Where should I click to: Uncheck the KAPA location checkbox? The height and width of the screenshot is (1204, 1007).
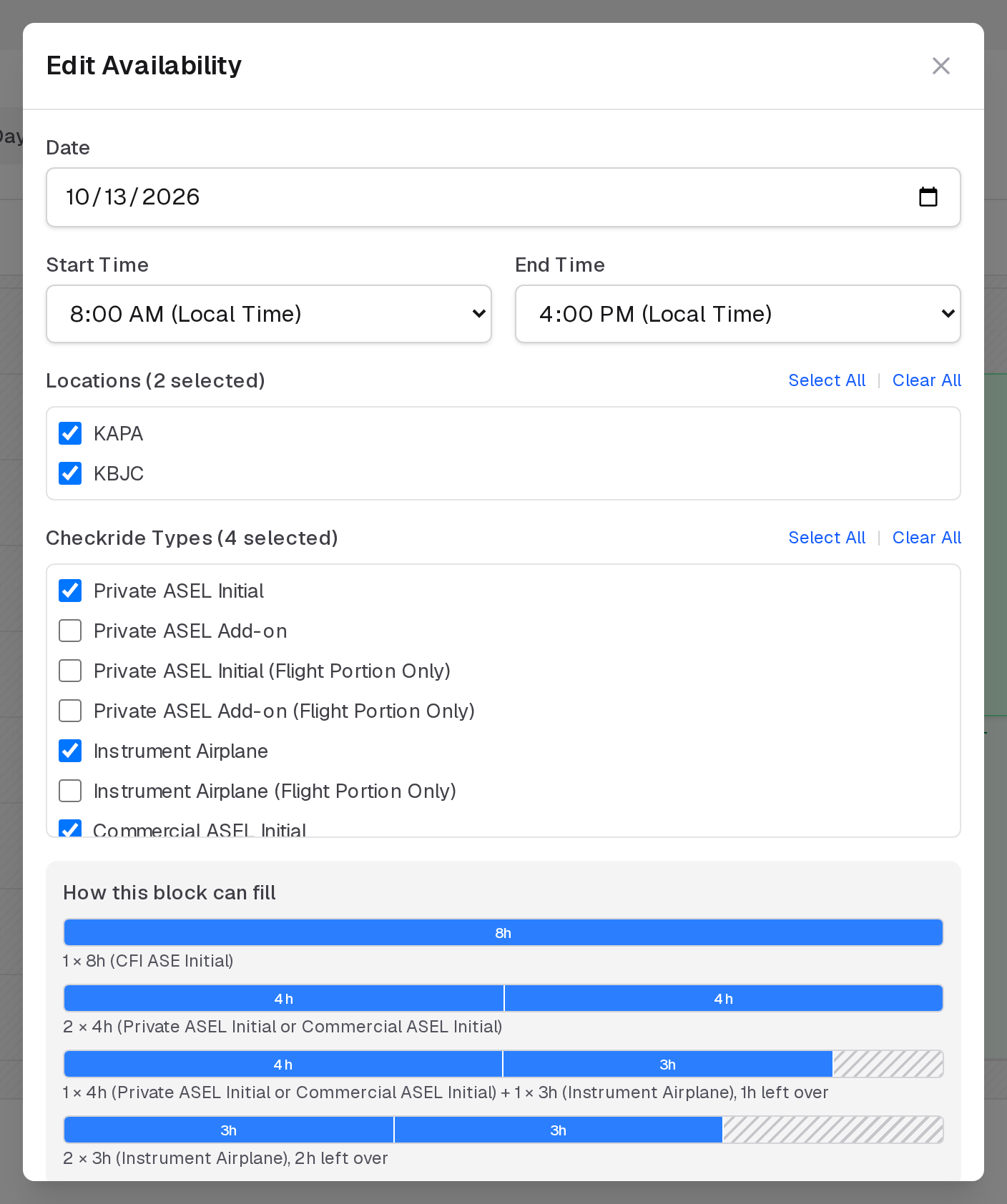(x=70, y=433)
